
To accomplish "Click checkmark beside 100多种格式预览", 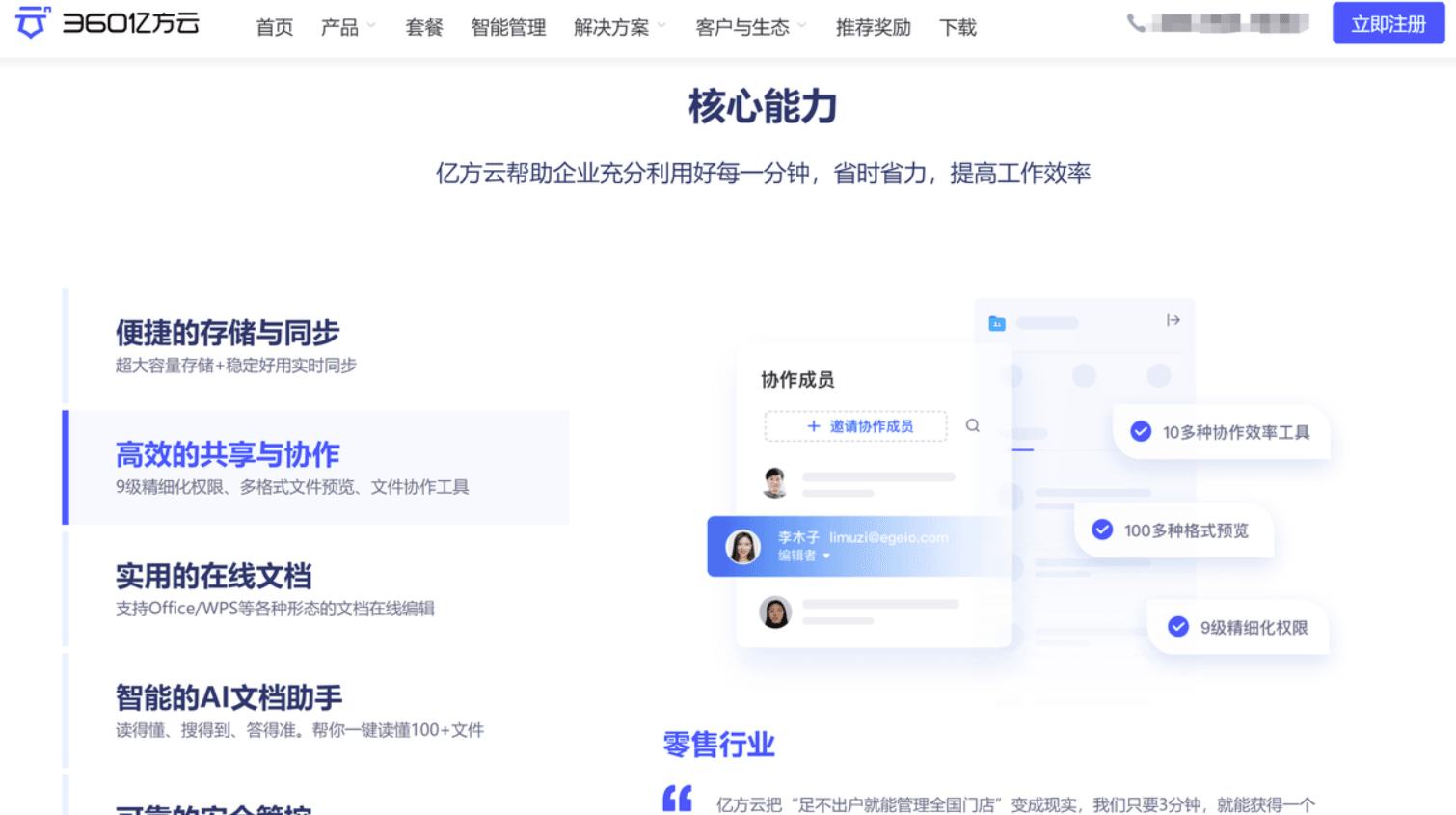I will (1102, 530).
